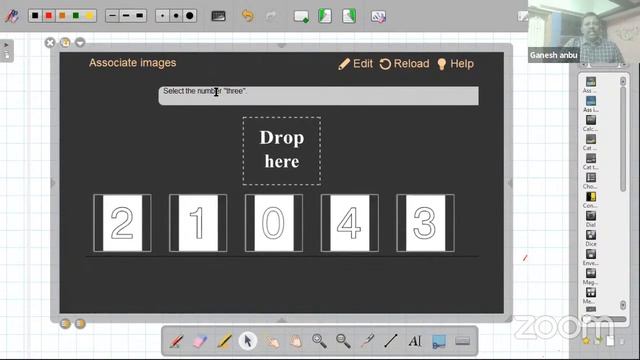
Task: Click the Drop here target box
Action: [282, 151]
